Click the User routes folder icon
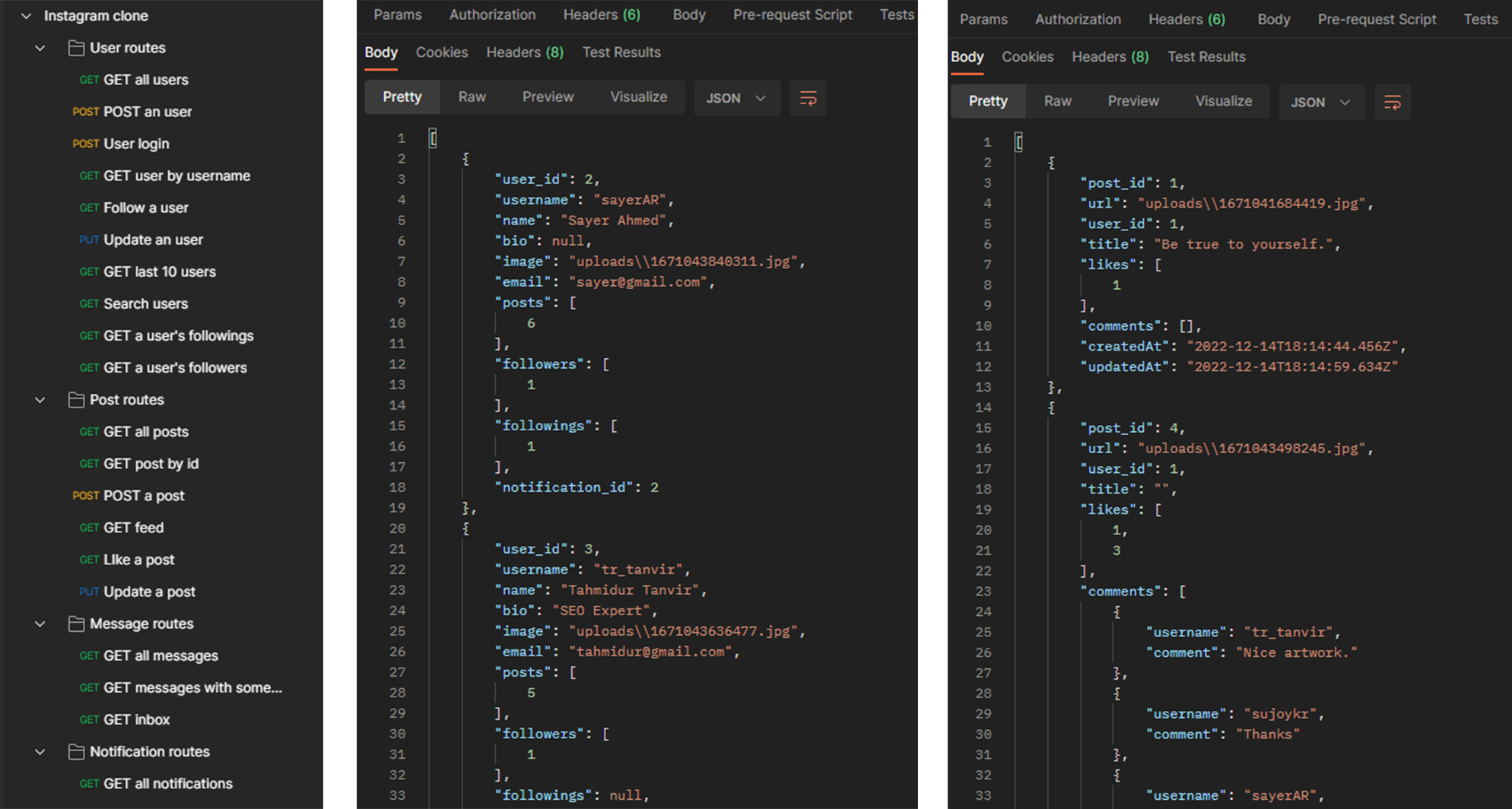The width and height of the screenshot is (1512, 809). [x=76, y=48]
